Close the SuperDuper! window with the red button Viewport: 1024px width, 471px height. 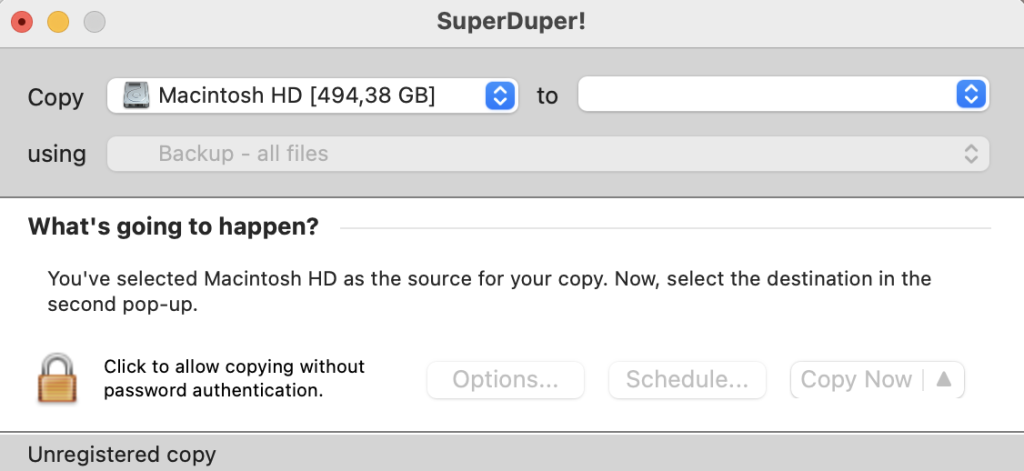(21, 22)
